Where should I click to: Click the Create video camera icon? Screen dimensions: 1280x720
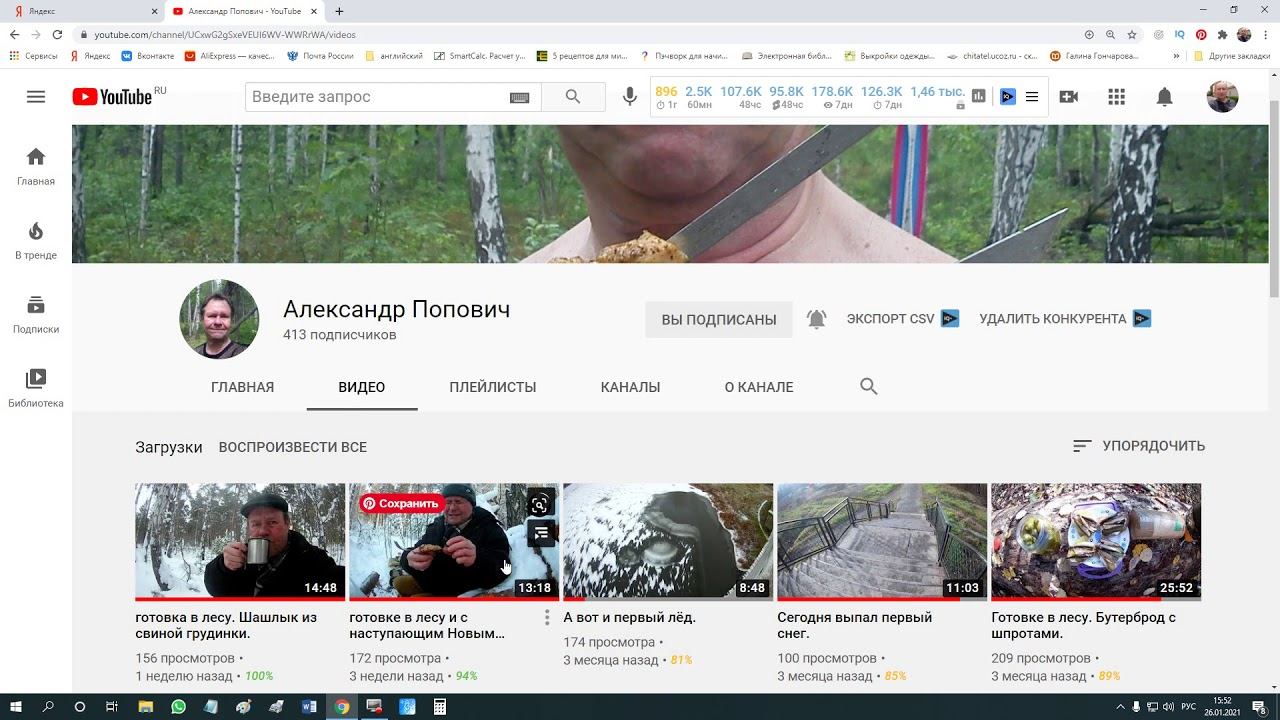1068,97
